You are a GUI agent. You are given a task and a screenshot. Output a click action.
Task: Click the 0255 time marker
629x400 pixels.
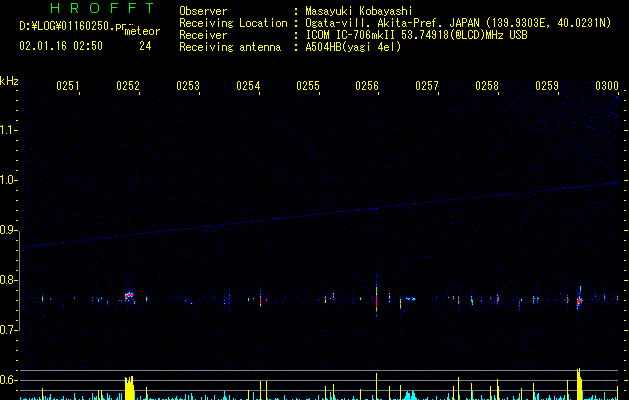click(308, 86)
